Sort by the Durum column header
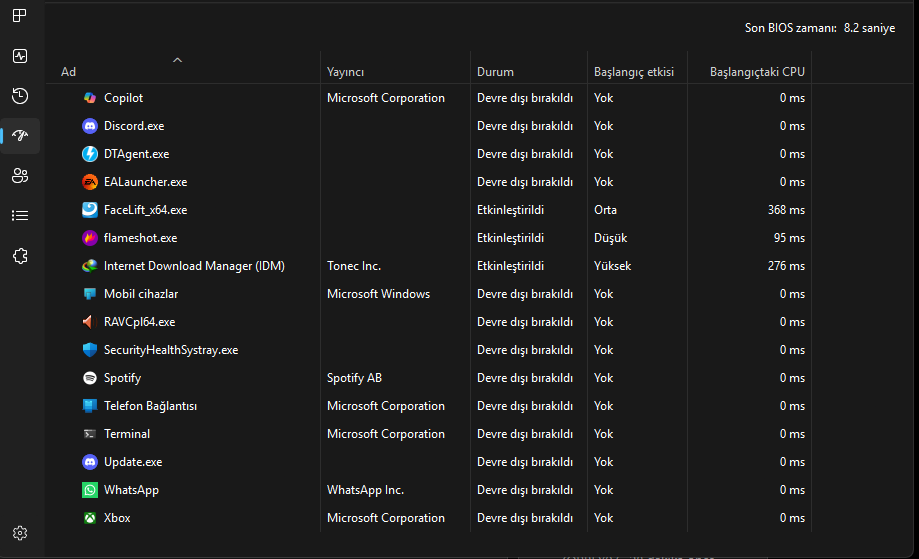This screenshot has width=919, height=559. 495,72
